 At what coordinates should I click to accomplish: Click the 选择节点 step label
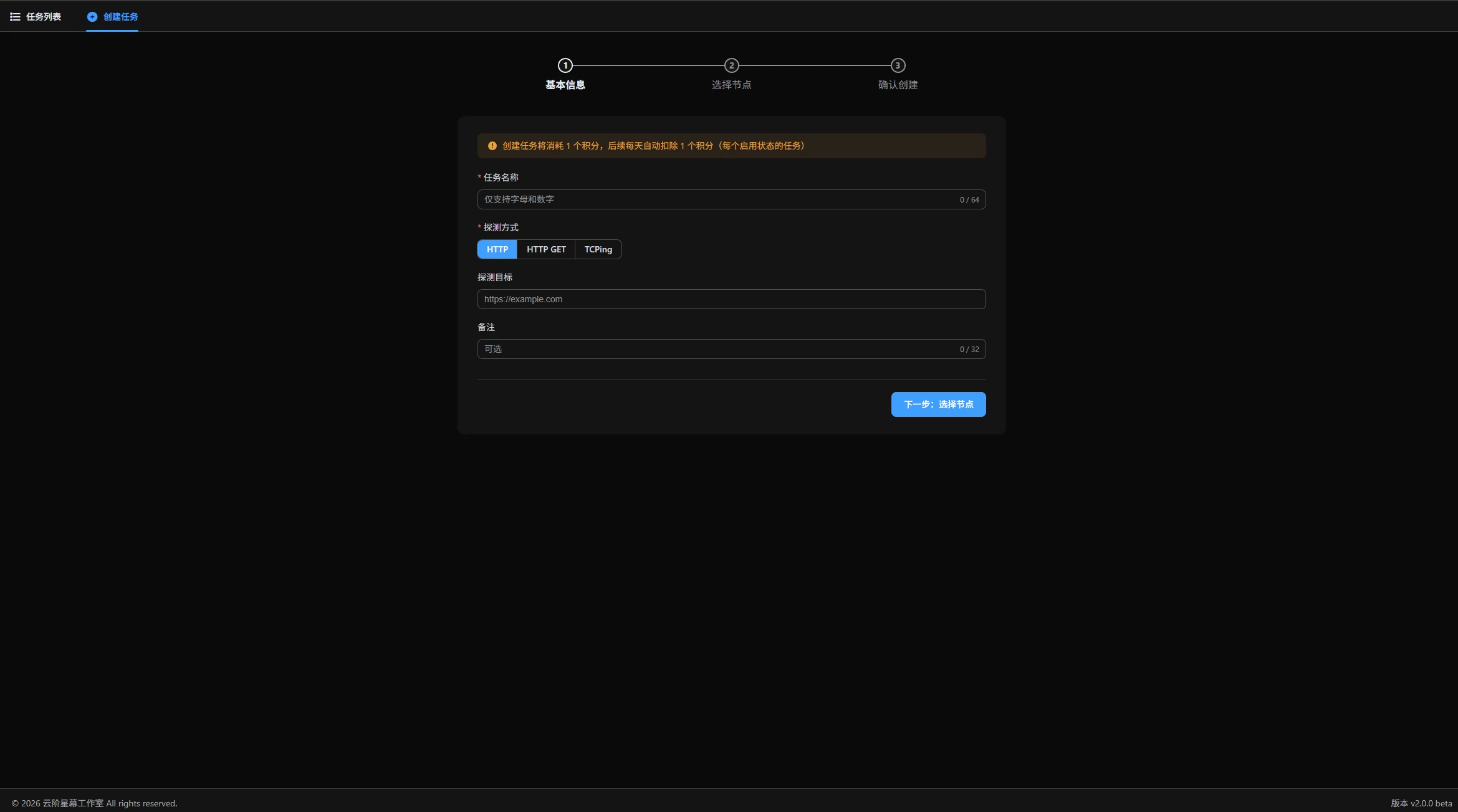coord(731,85)
